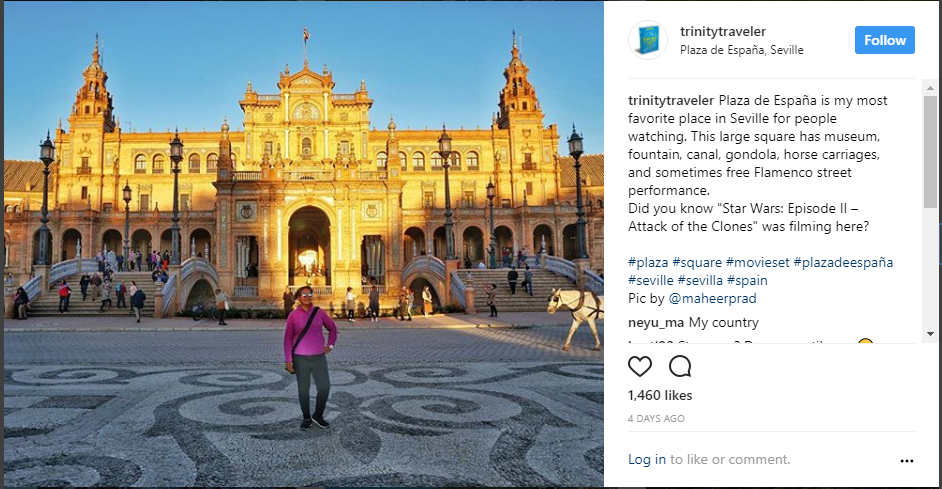Image resolution: width=942 pixels, height=489 pixels.
Task: Open the #seville hashtag
Action: [x=651, y=280]
